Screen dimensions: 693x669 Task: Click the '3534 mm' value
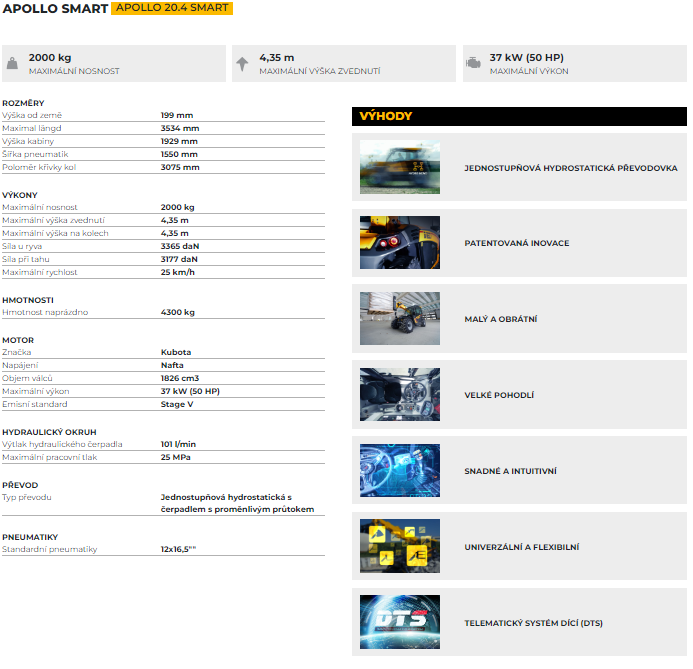point(180,128)
